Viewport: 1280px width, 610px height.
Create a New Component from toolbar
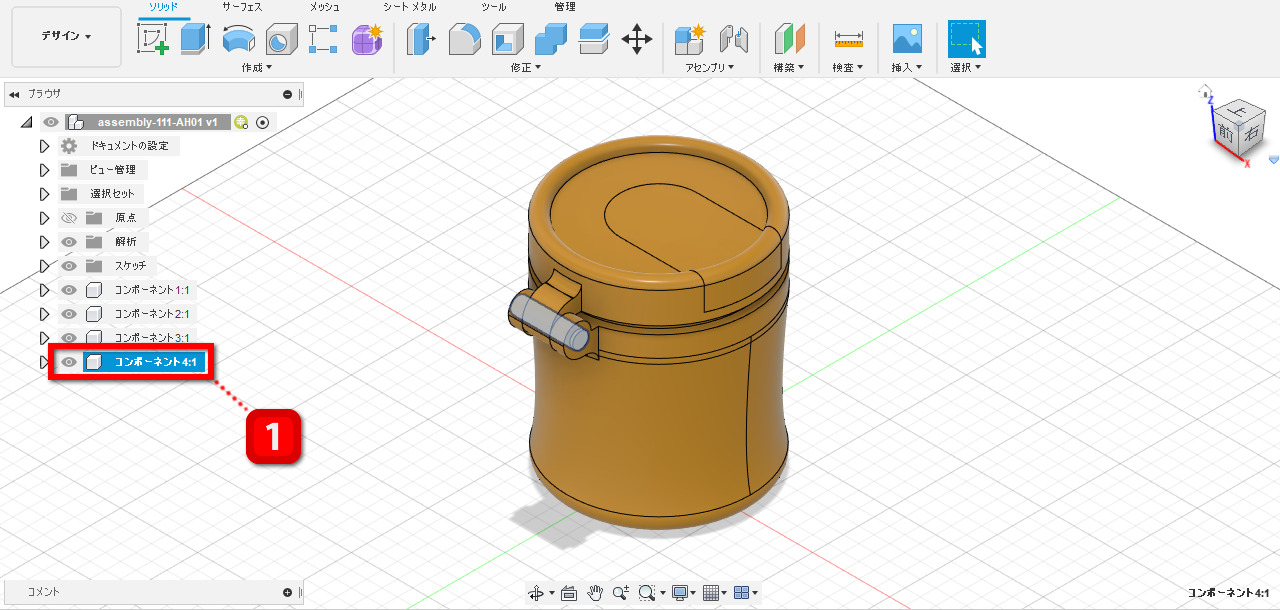pyautogui.click(x=689, y=39)
